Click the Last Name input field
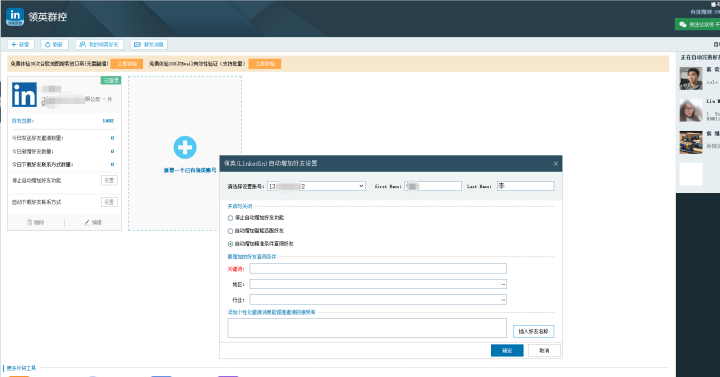 pyautogui.click(x=525, y=186)
